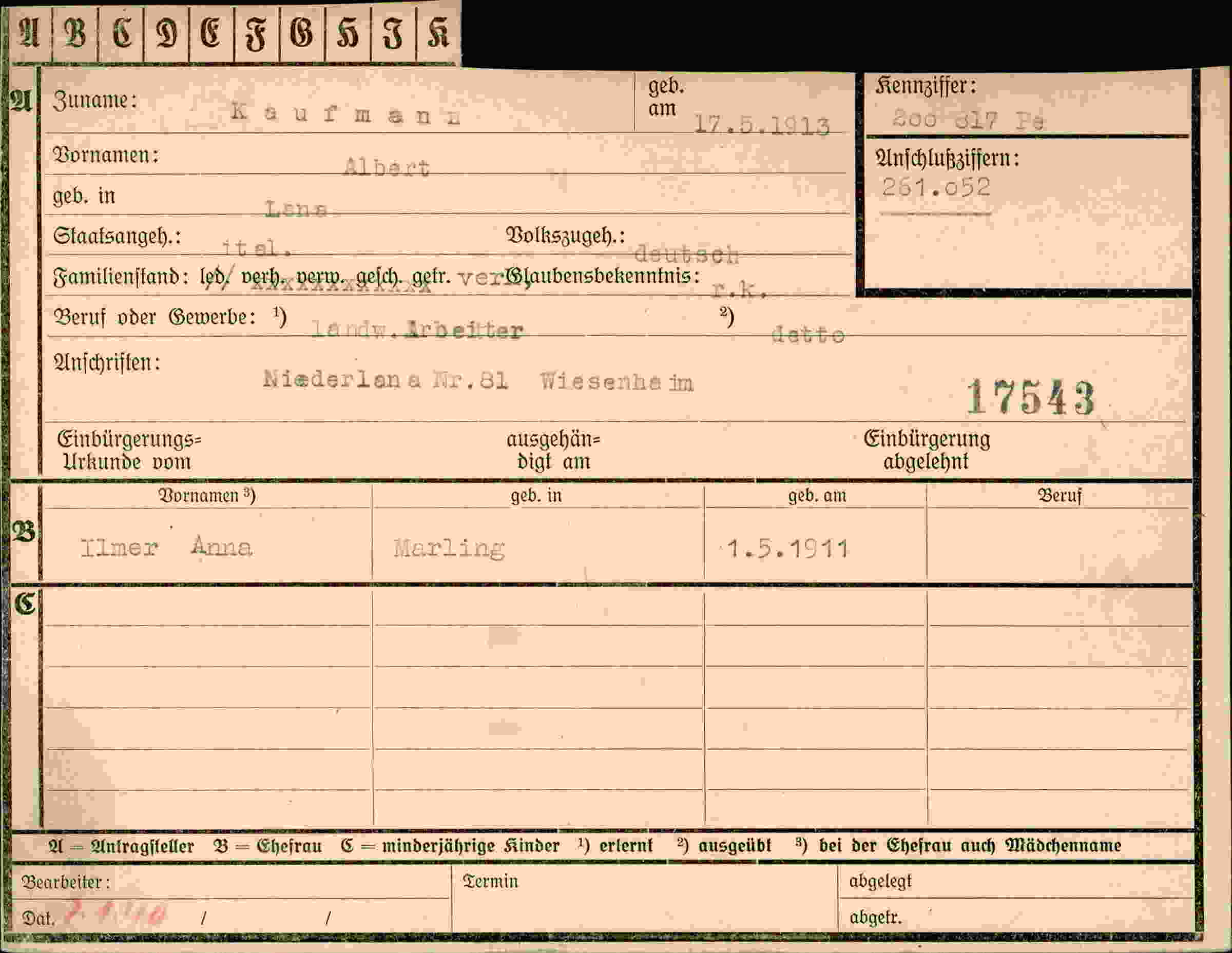Click the date "1.5.1911"
1232x953 pixels.
pos(787,549)
